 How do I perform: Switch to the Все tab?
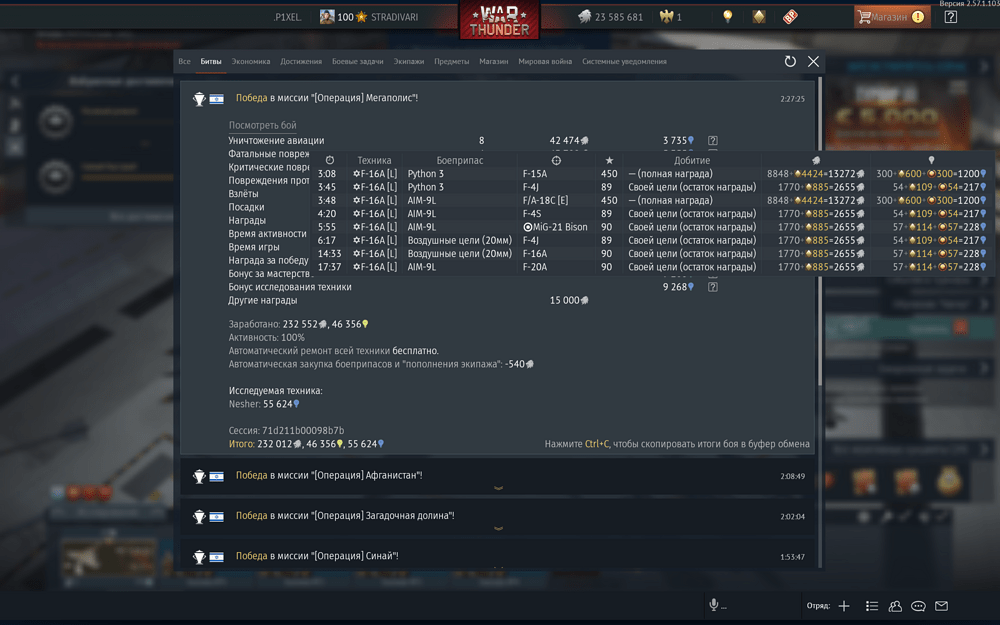click(184, 62)
